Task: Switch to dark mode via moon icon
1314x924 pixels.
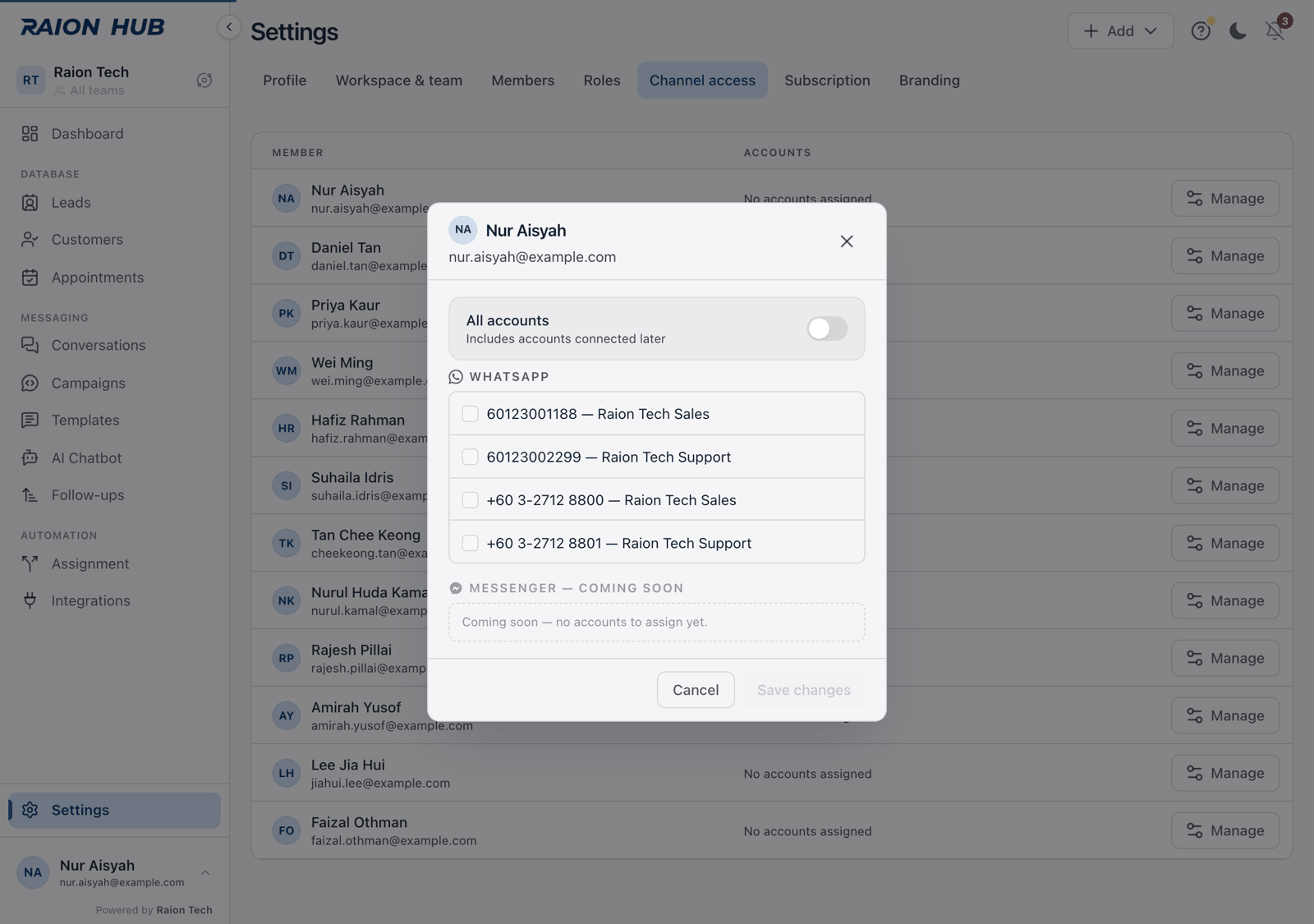Action: (1238, 31)
